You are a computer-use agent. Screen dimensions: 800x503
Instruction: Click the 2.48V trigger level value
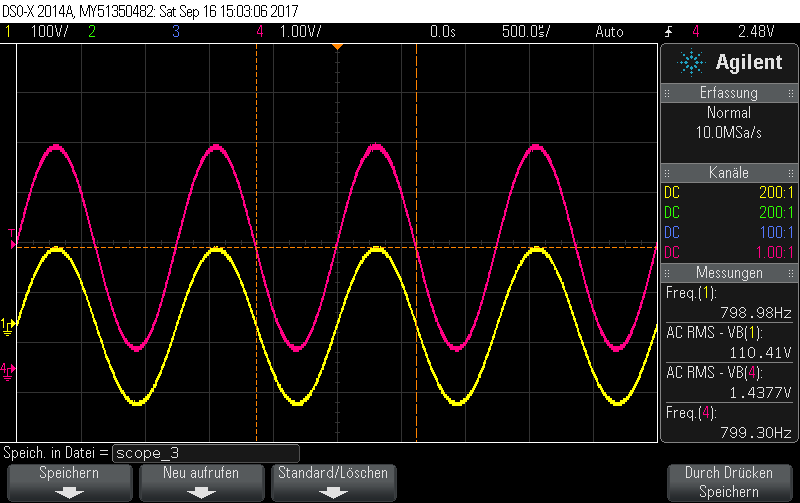pyautogui.click(x=756, y=32)
